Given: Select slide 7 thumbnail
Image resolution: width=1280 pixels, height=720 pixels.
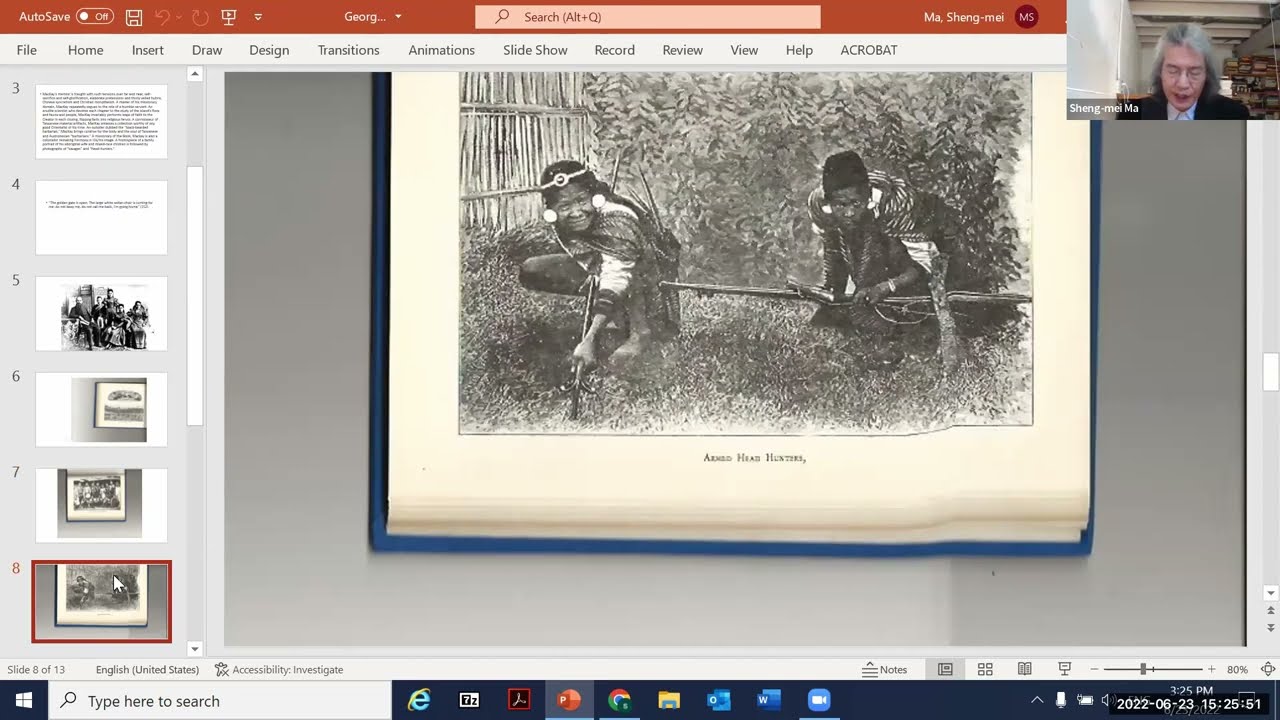Looking at the screenshot, I should click(101, 505).
